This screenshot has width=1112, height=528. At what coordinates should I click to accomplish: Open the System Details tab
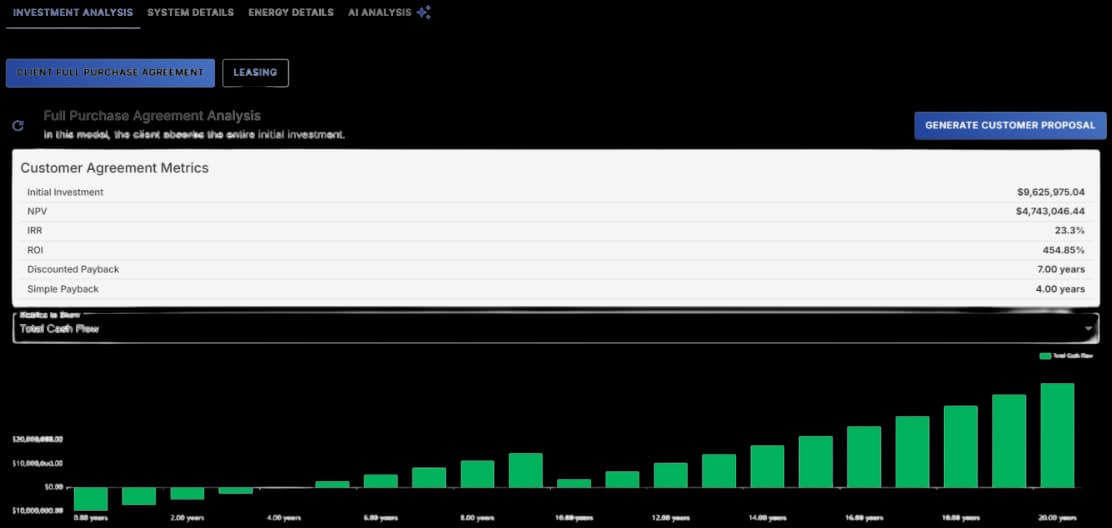(x=190, y=12)
